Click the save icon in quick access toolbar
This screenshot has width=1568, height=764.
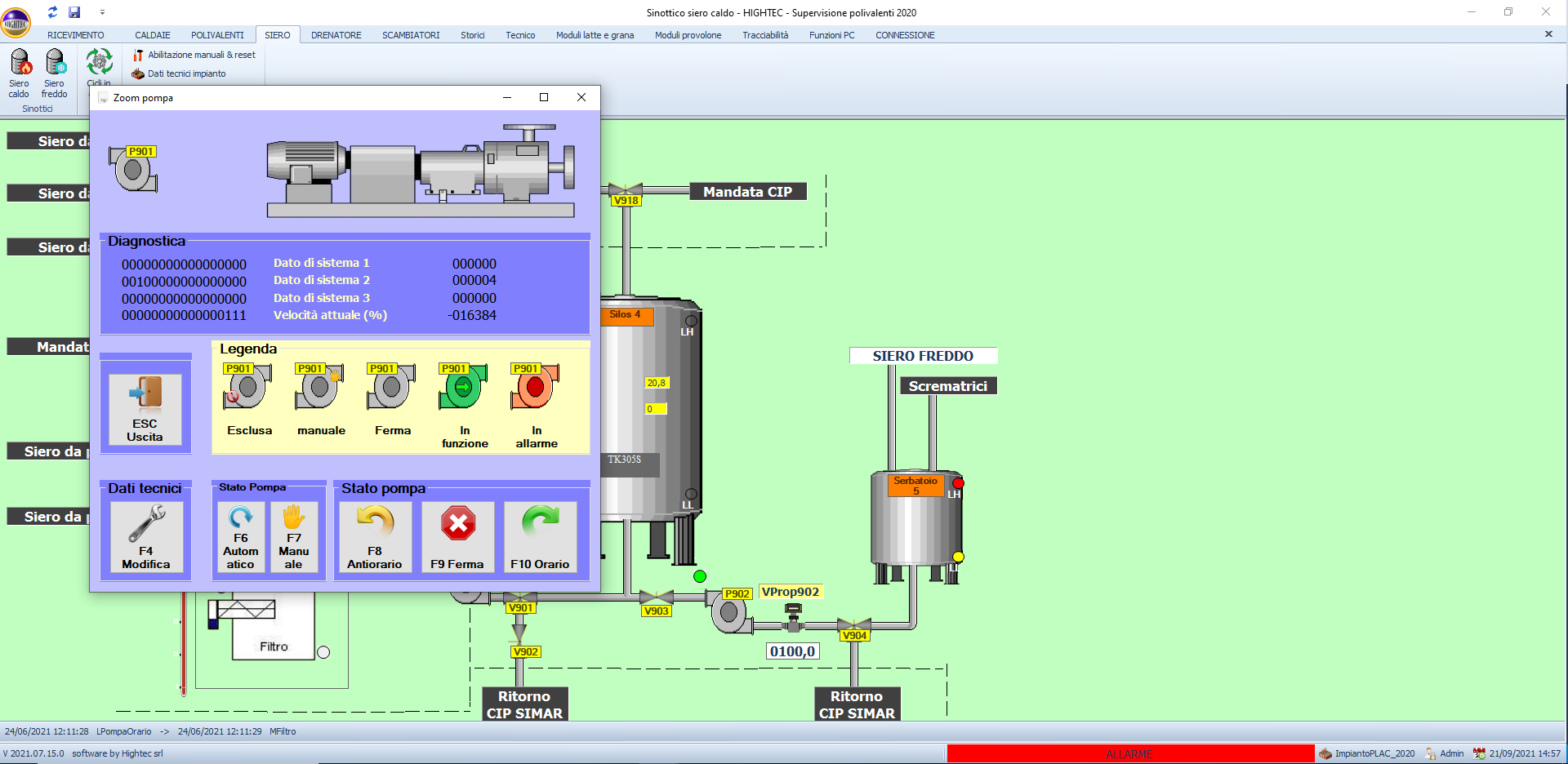pos(74,12)
